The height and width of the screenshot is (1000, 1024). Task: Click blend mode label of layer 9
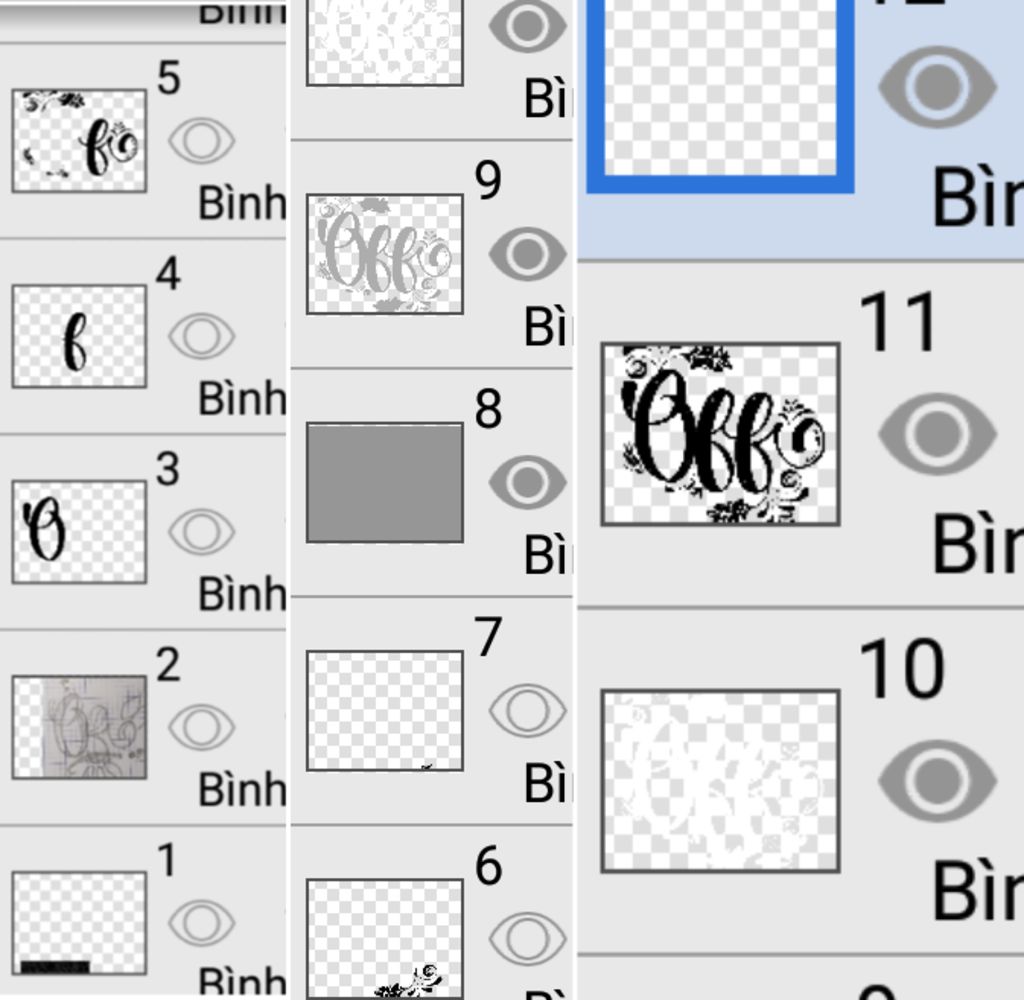(547, 326)
